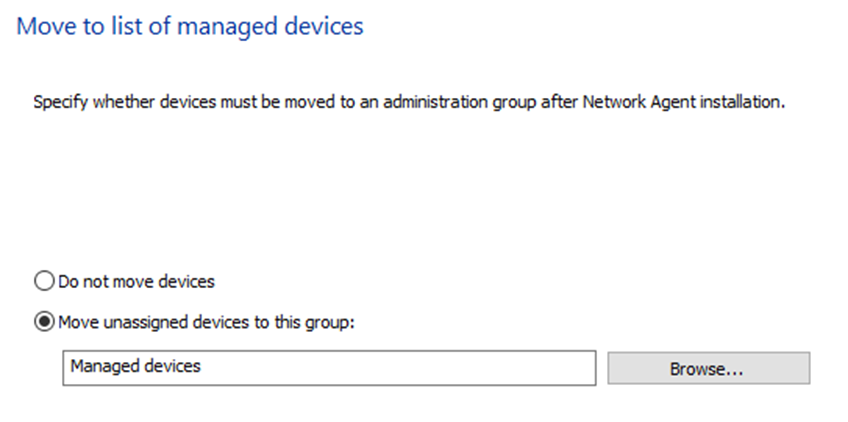Click the word "devices" in the group field
This screenshot has width=848, height=422.
pyautogui.click(x=170, y=367)
